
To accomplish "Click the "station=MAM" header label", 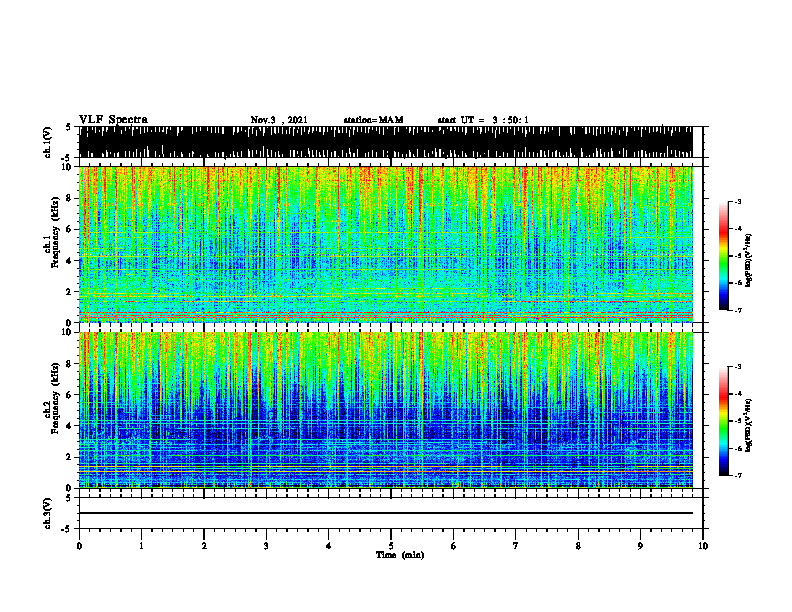I will click(373, 120).
